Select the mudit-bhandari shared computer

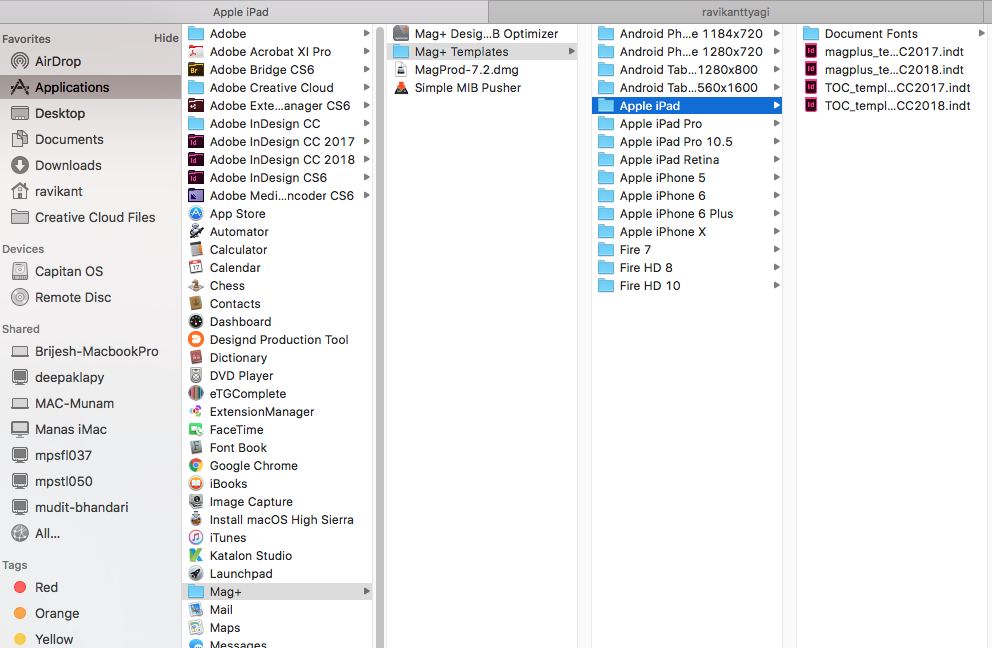(x=90, y=508)
